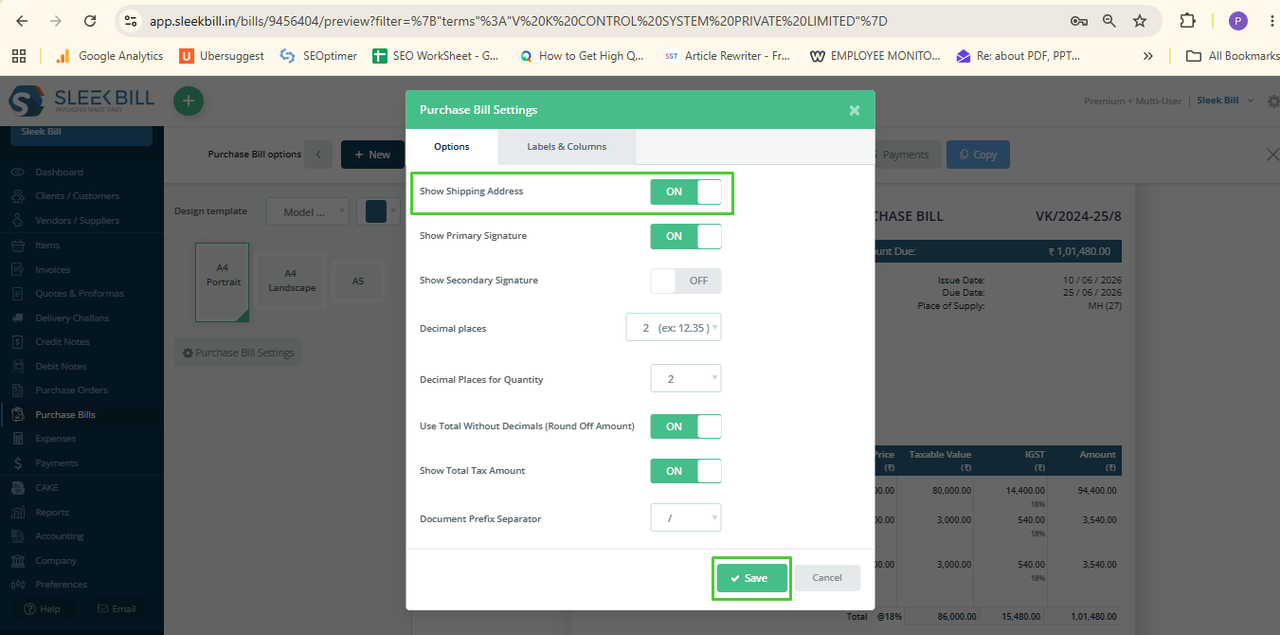The width and height of the screenshot is (1280, 635).
Task: Click the Email link in the sidebar footer
Action: click(116, 608)
